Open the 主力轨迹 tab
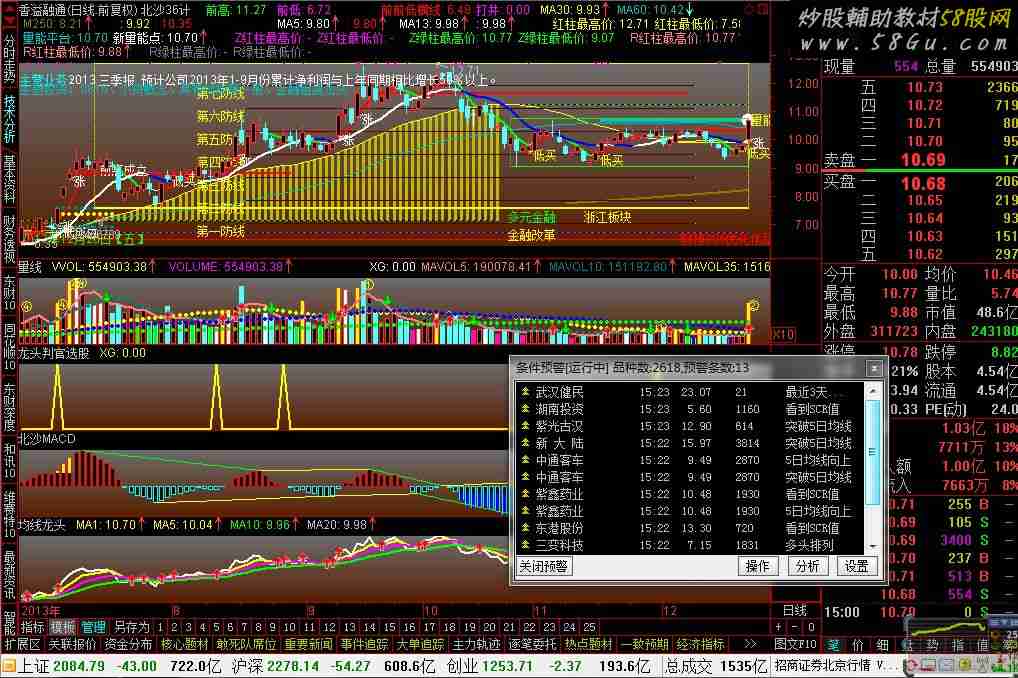Screen dimensions: 1018x678 pyautogui.click(x=476, y=644)
